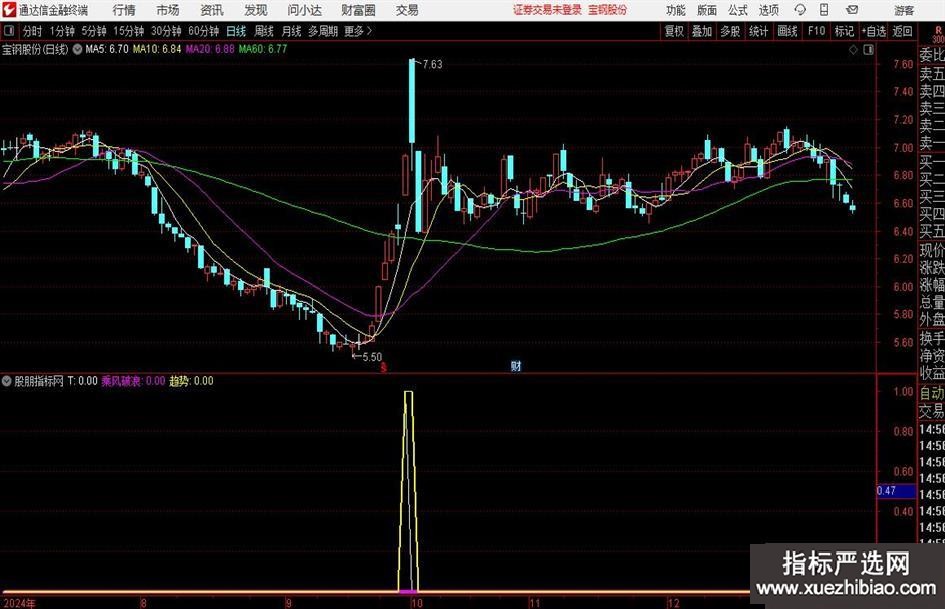945x609 pixels.
Task: Open the 交易 menu
Action: pyautogui.click(x=407, y=10)
